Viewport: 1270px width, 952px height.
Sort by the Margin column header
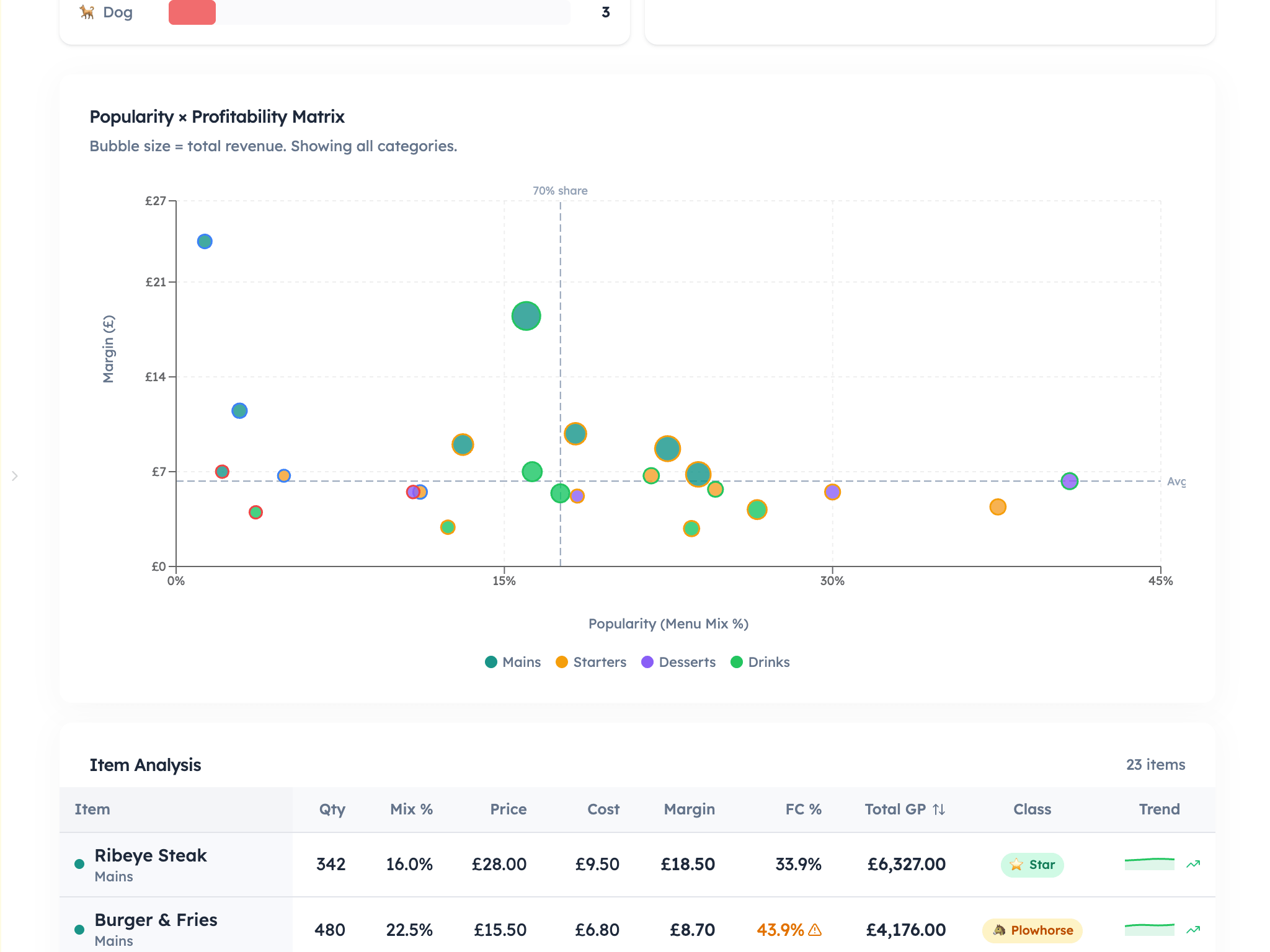click(x=690, y=809)
